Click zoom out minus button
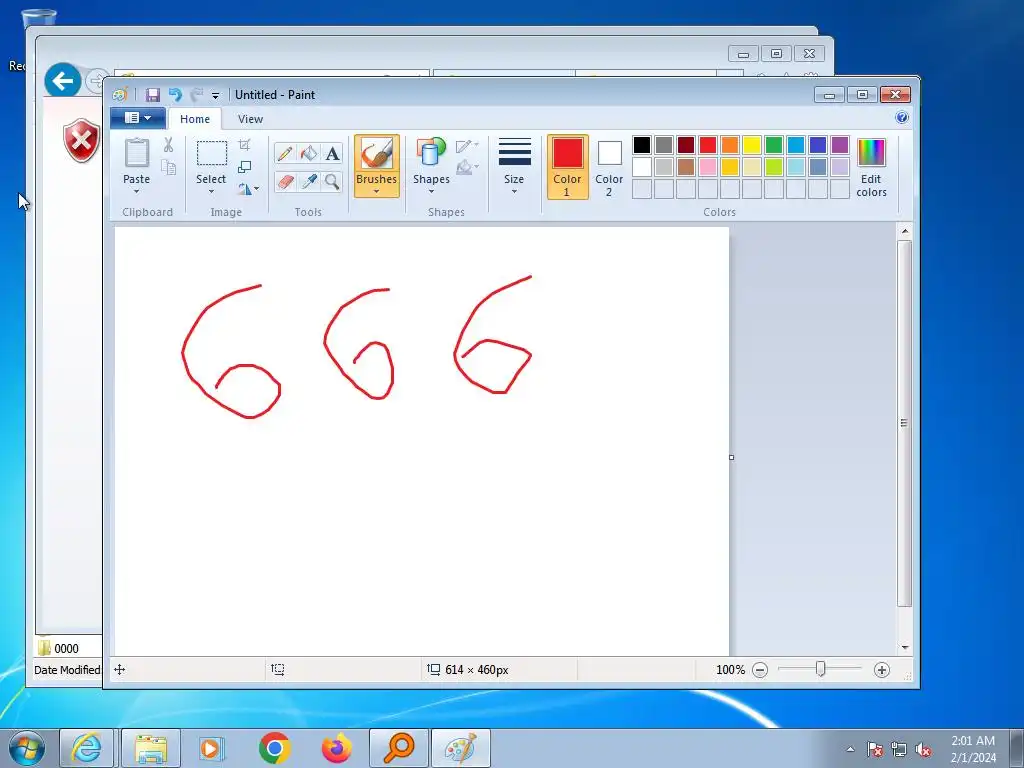This screenshot has height=768, width=1024. [x=760, y=670]
